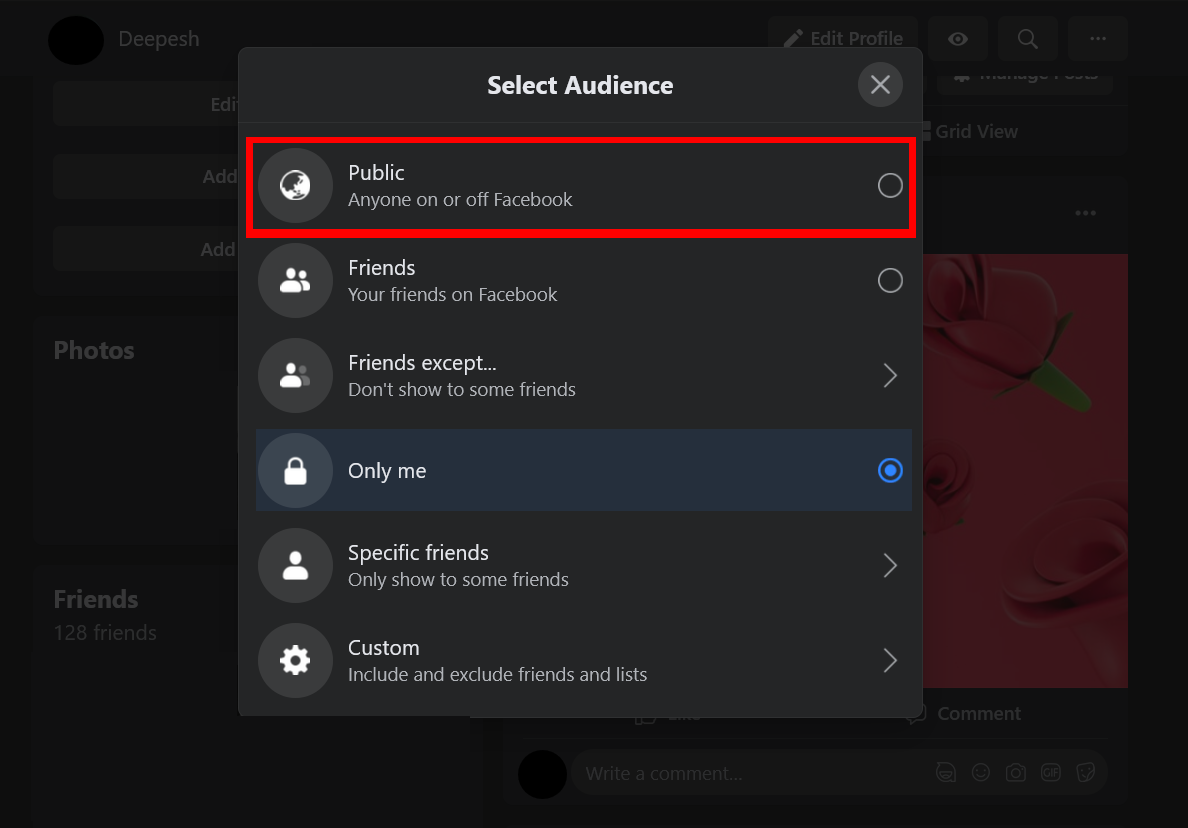Open the emoji picker in the comment bar
The image size is (1188, 828).
(980, 772)
